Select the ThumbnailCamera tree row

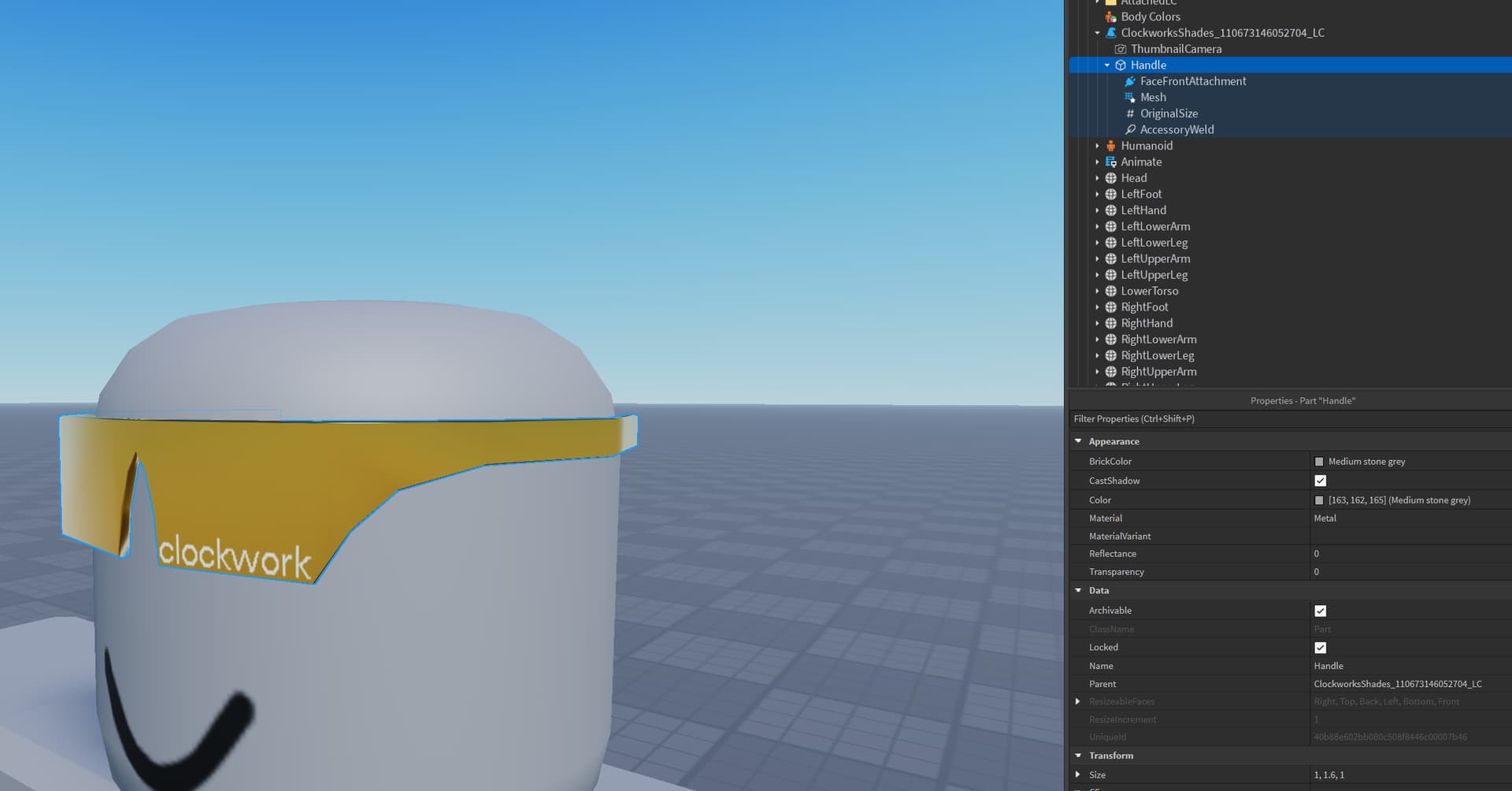tap(1291, 49)
